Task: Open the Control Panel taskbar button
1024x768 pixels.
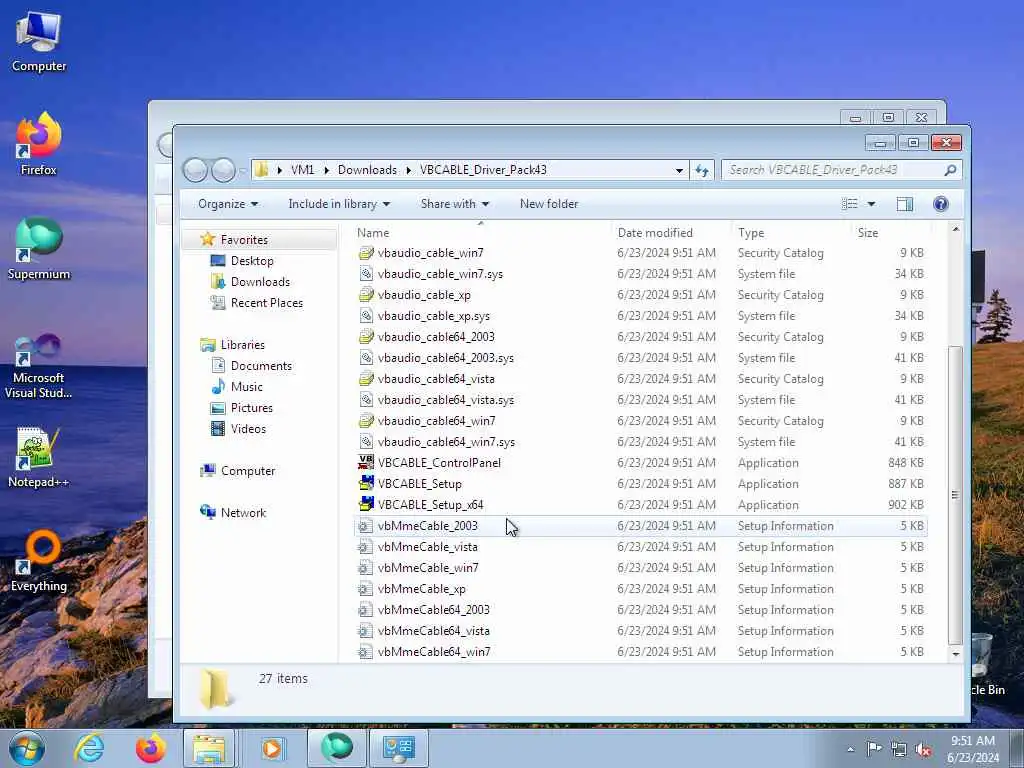Action: (x=399, y=748)
